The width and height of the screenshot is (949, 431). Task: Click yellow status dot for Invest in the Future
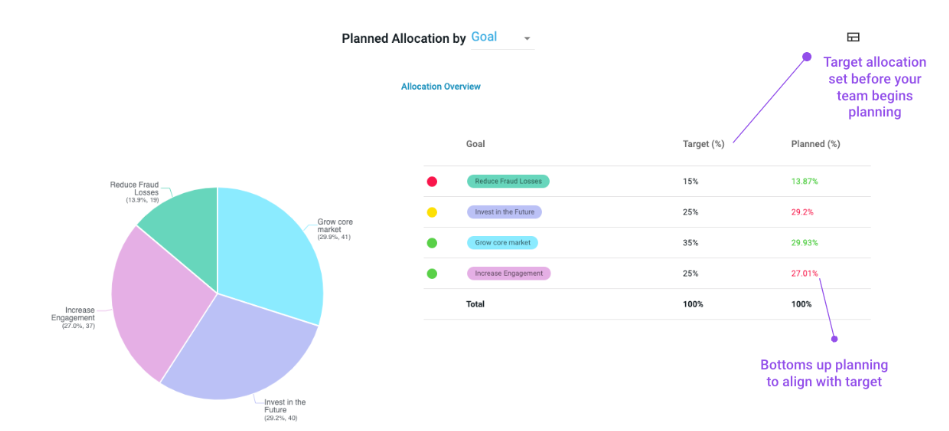coord(432,212)
